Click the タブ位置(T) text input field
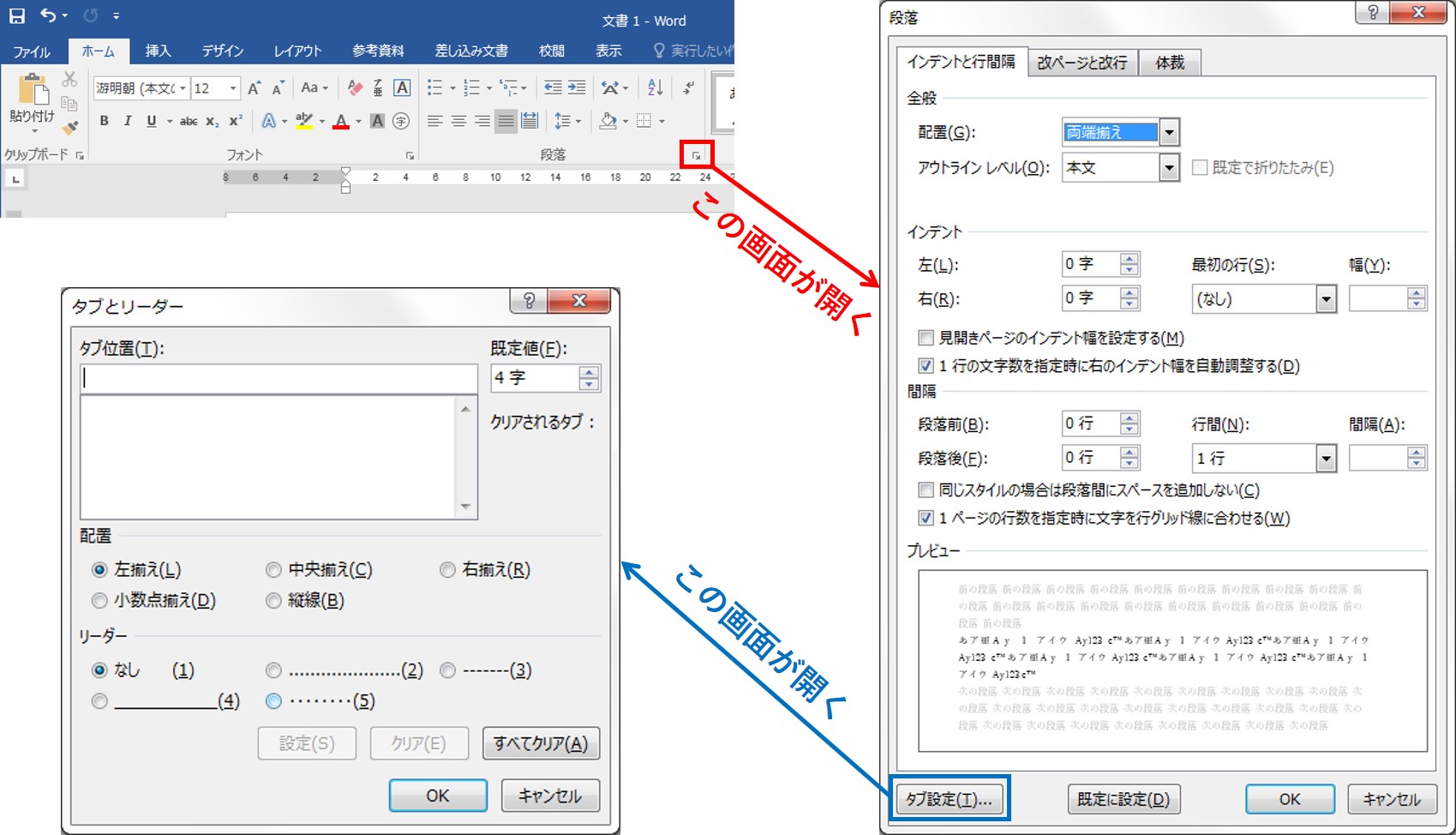The width and height of the screenshot is (1456, 835). [279, 378]
